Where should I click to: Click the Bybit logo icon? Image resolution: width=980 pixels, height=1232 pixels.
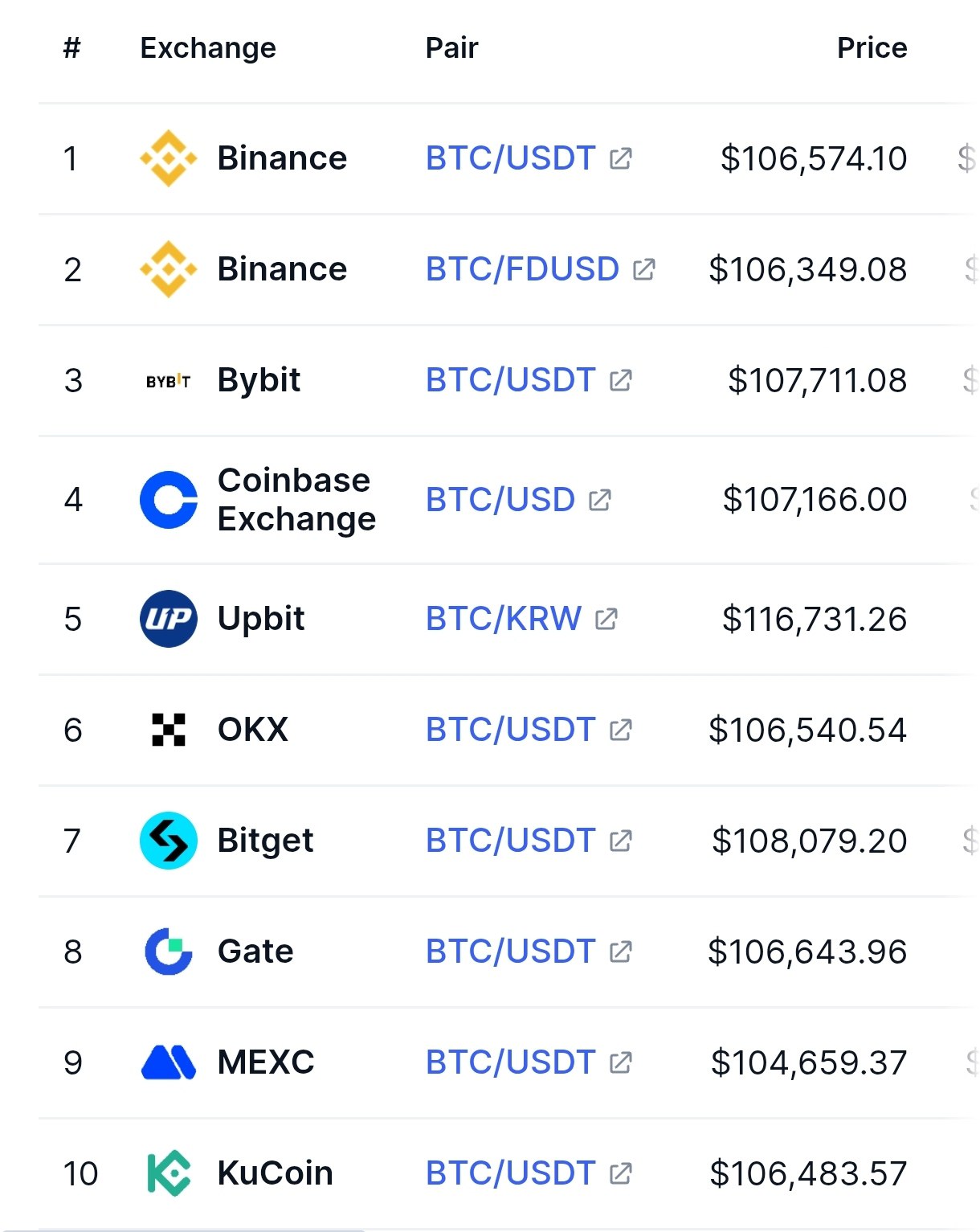coord(168,381)
